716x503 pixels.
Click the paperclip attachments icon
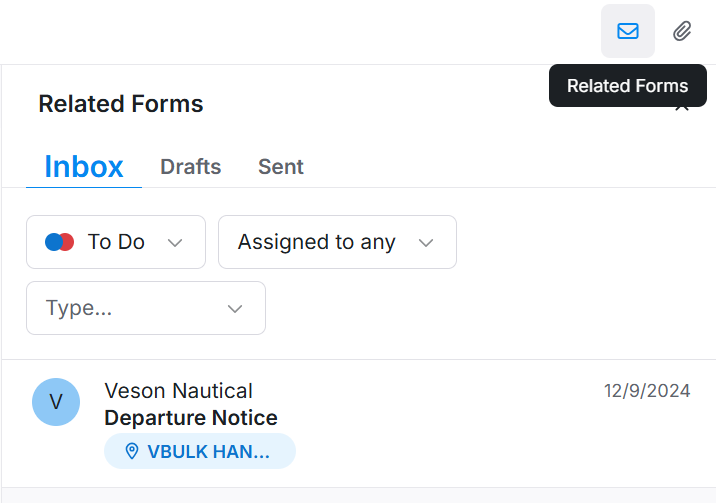tap(682, 31)
